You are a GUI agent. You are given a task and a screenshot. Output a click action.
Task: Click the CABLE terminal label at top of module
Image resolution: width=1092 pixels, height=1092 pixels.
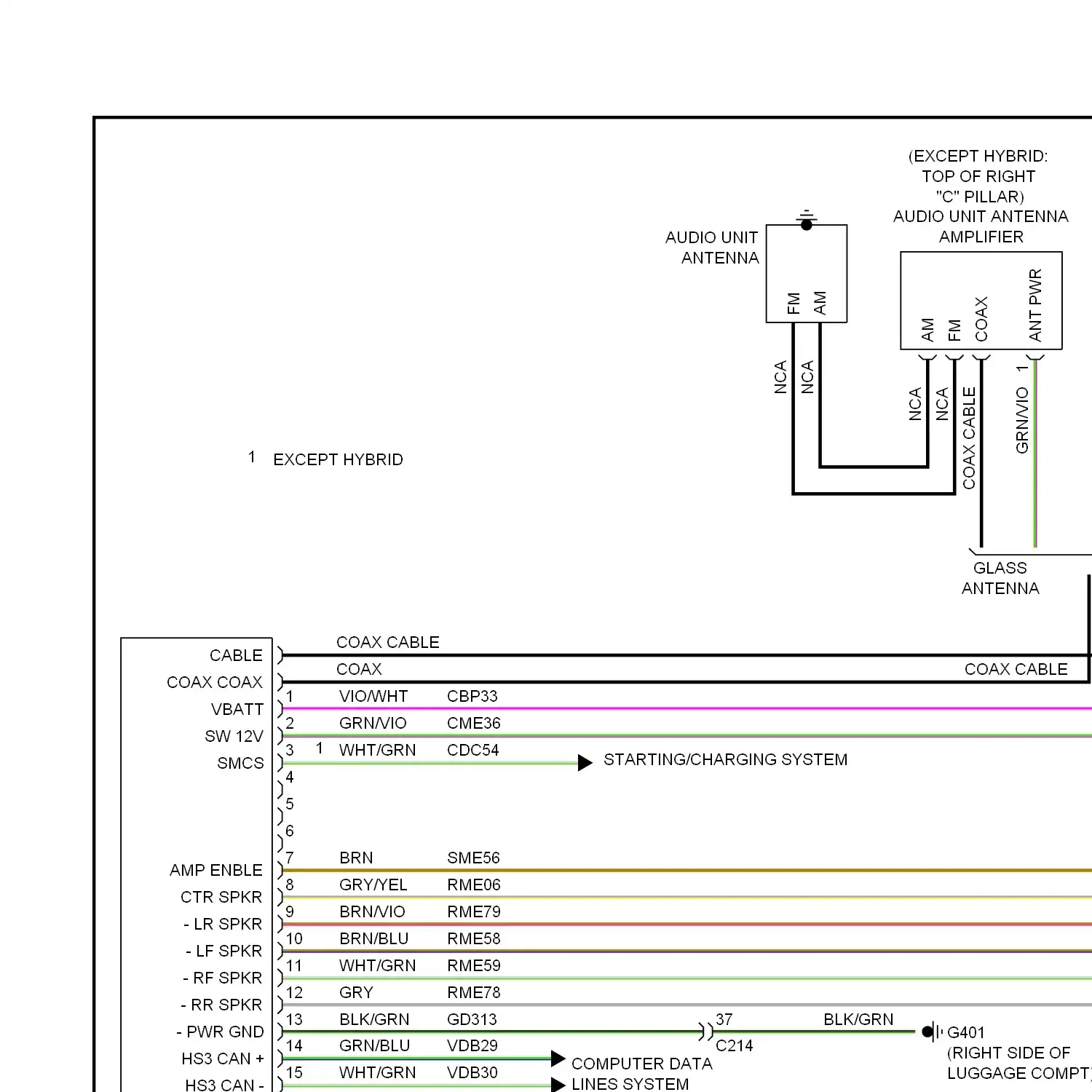pyautogui.click(x=236, y=655)
